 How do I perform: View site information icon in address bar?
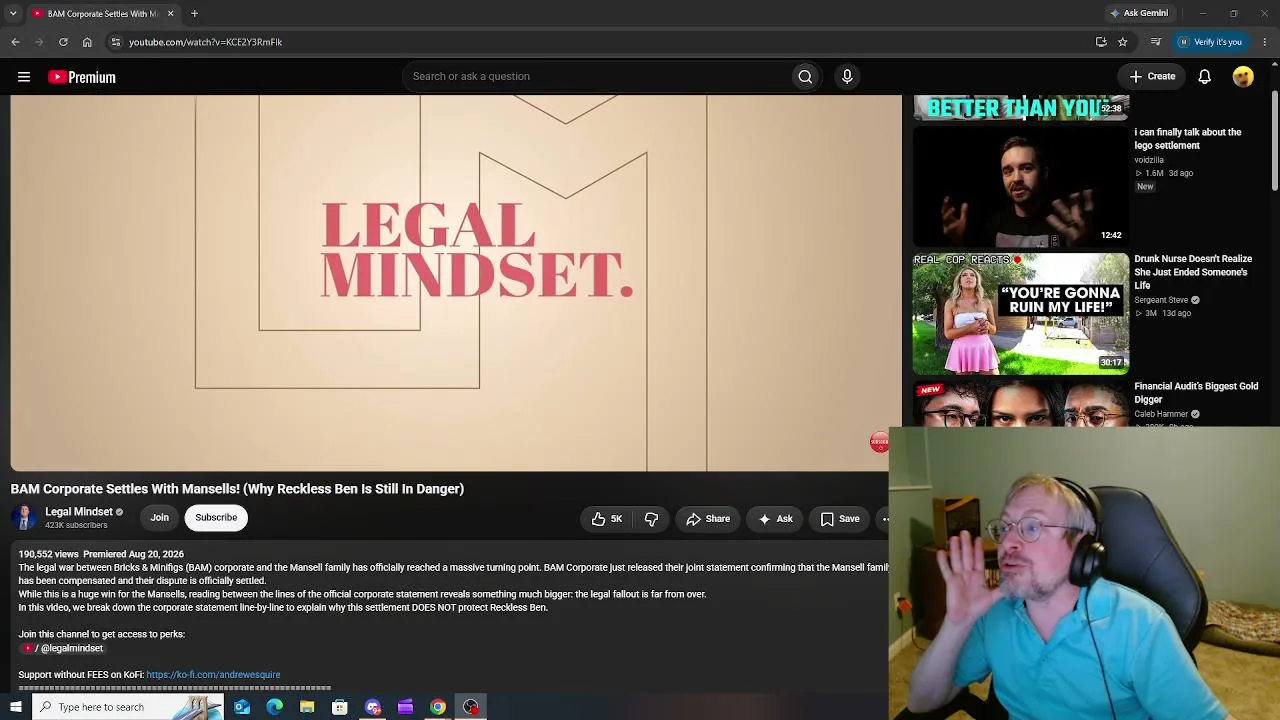[x=116, y=42]
